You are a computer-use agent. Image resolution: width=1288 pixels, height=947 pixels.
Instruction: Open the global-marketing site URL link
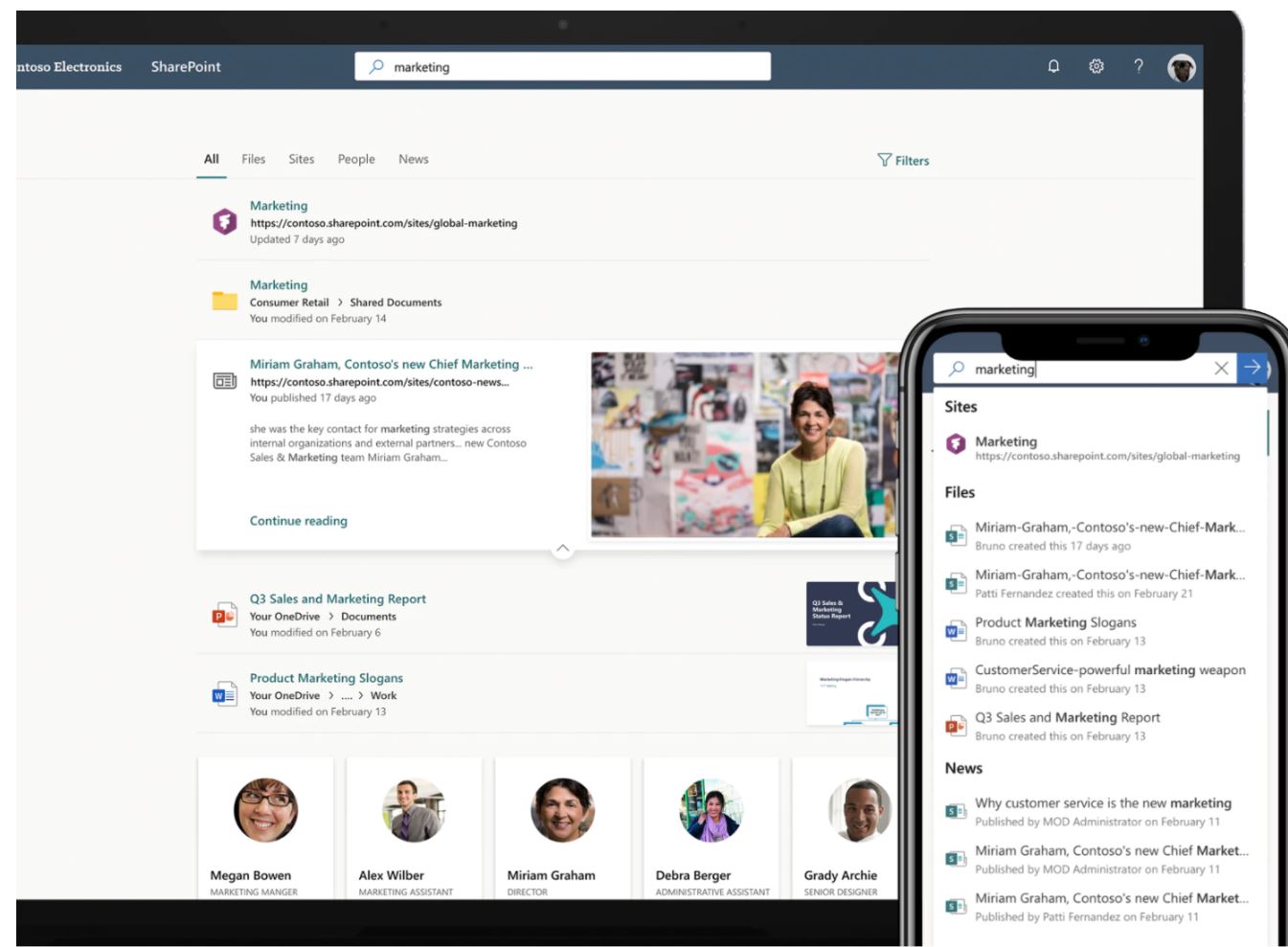(382, 222)
